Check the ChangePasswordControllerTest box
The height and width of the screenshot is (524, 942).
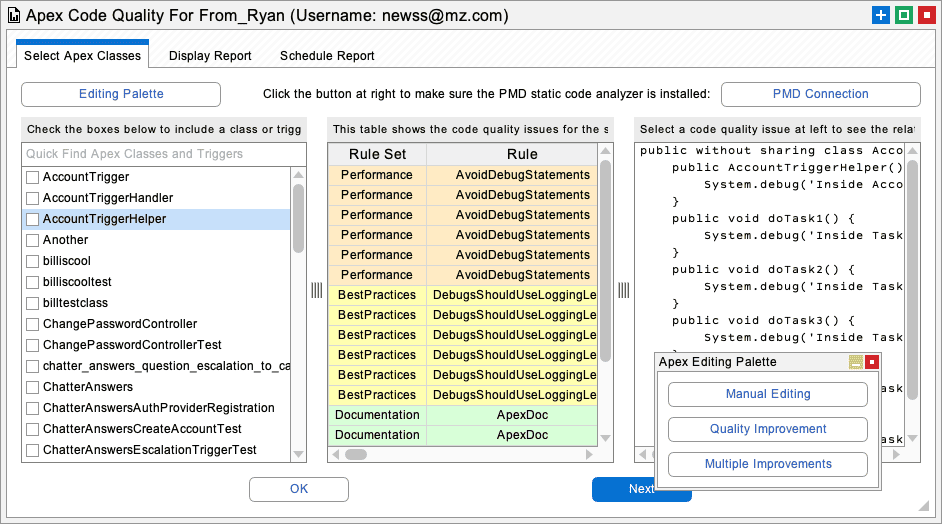[32, 346]
